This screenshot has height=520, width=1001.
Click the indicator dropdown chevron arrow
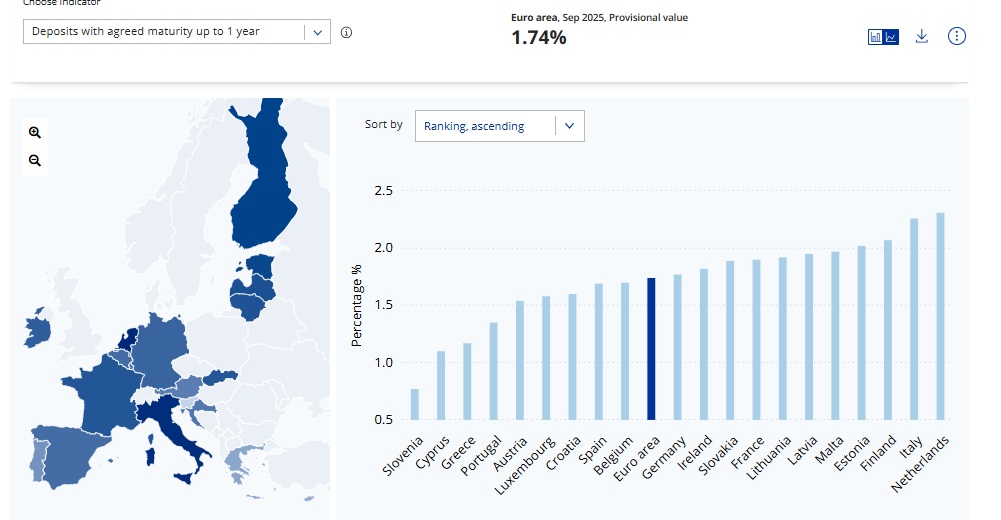coord(317,32)
